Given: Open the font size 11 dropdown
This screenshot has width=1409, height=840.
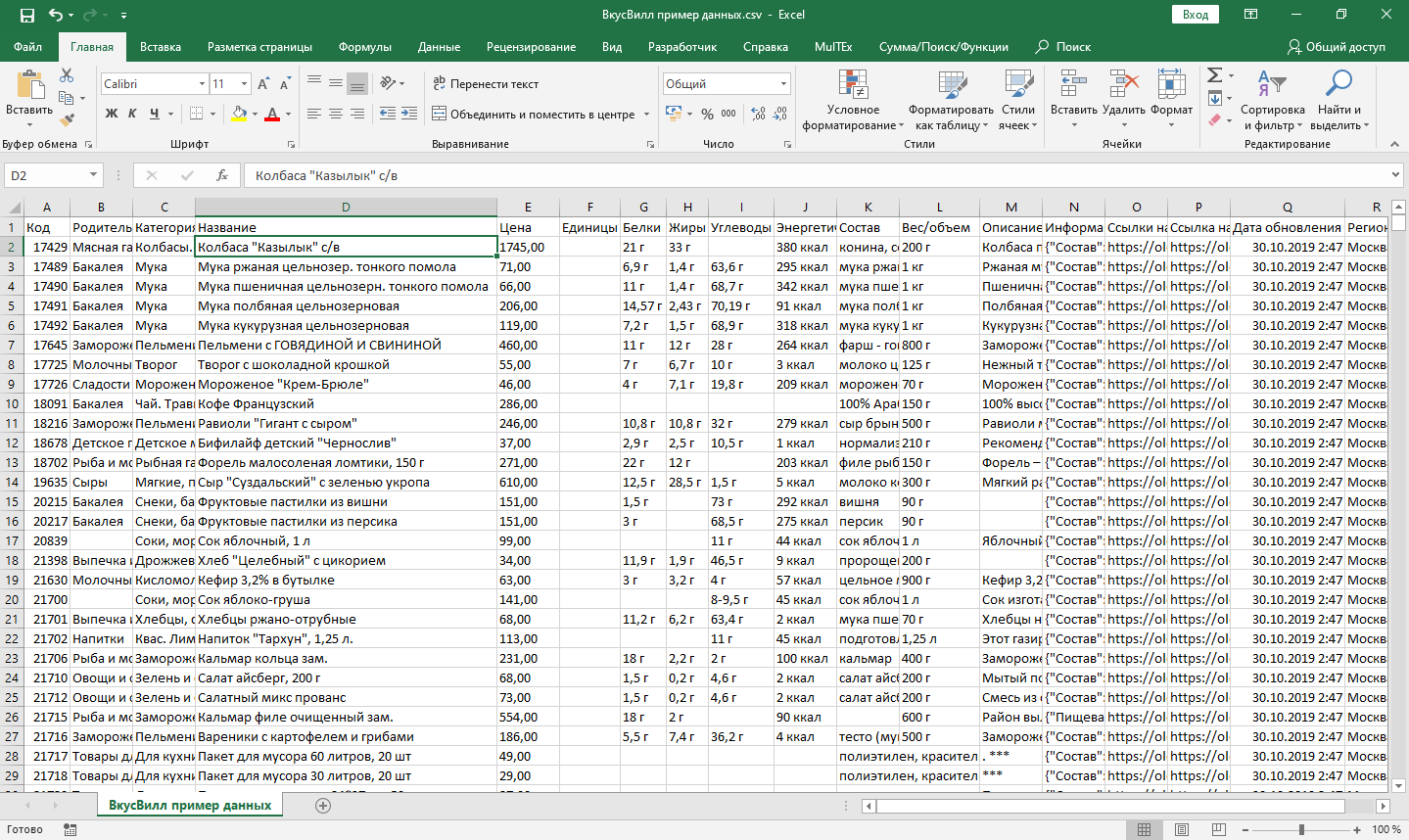Looking at the screenshot, I should coord(245,84).
